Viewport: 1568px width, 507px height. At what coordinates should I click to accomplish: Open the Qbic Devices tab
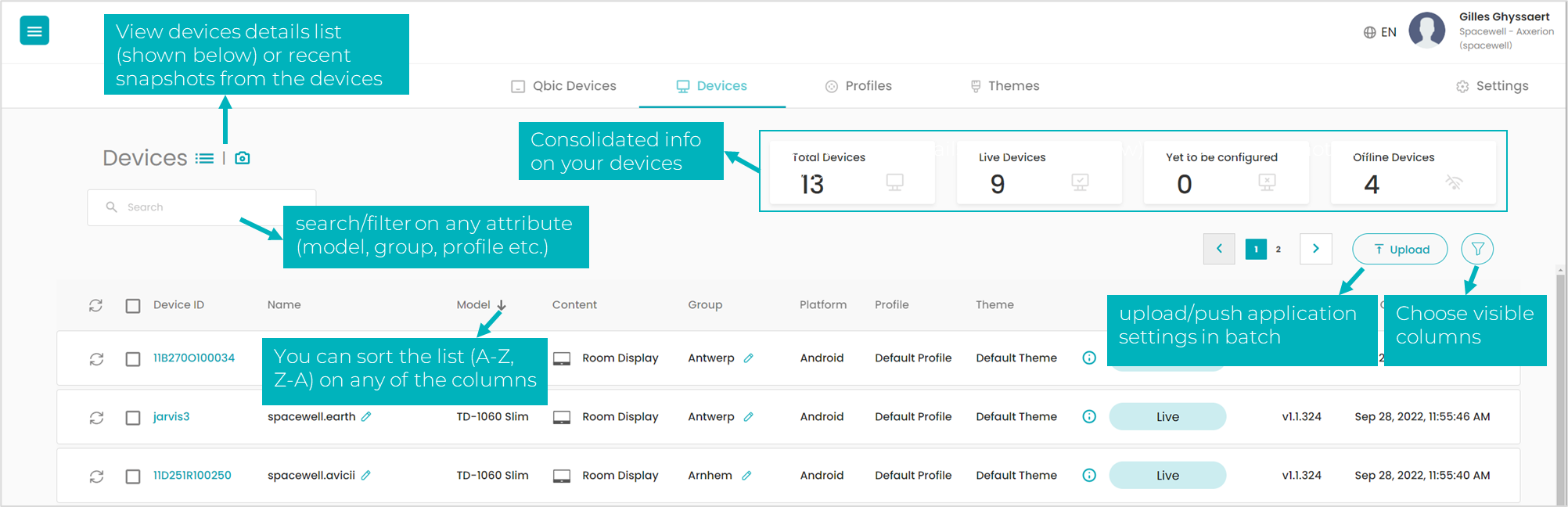(x=563, y=86)
